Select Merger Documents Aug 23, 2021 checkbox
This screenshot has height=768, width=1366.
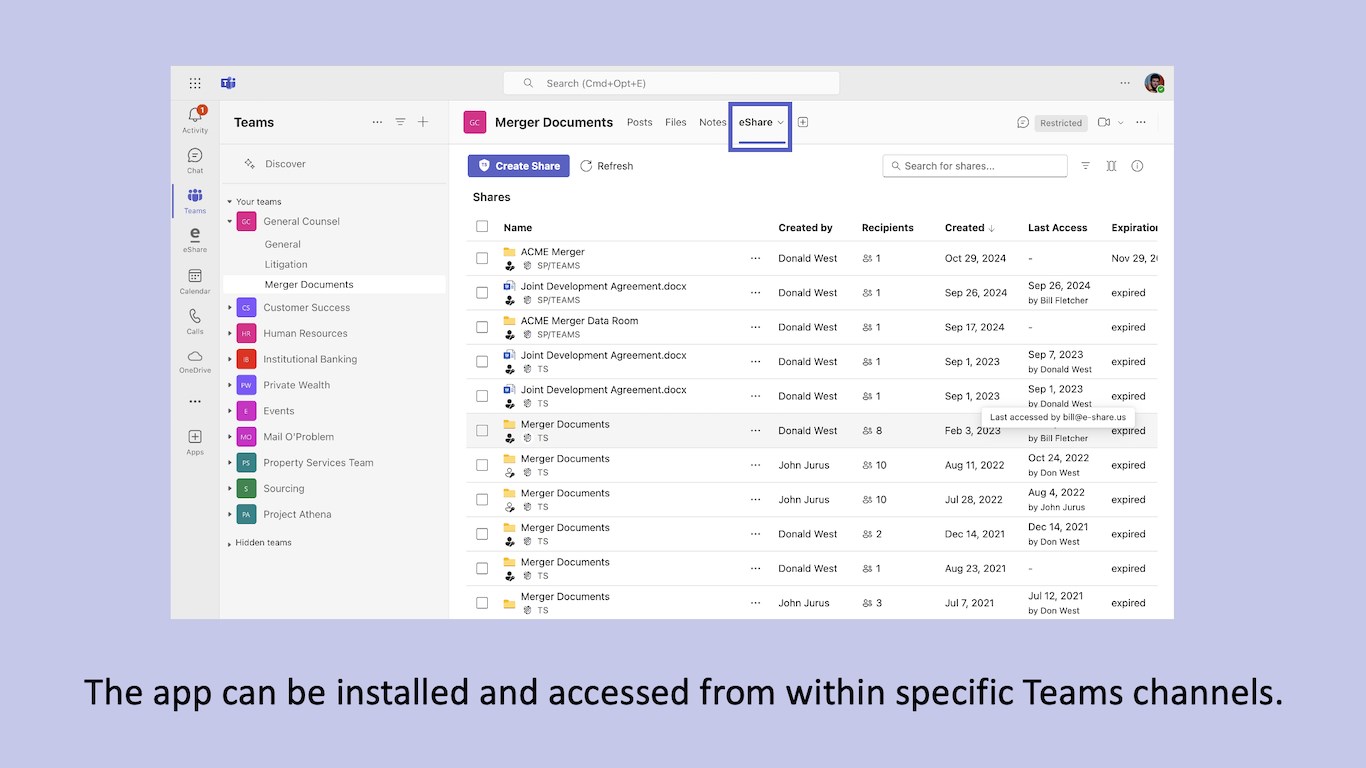(x=482, y=568)
